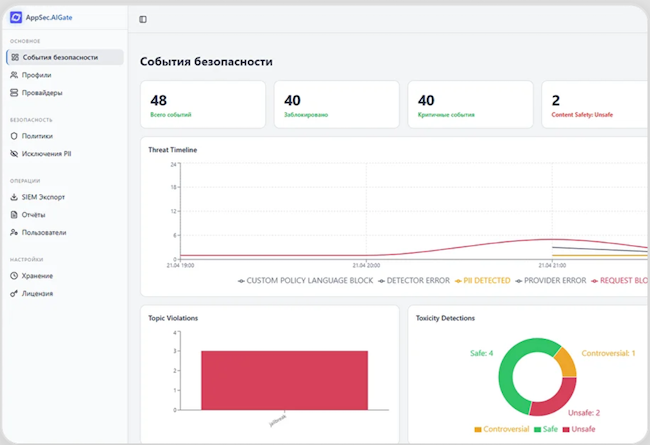Click the AppSec.AIGate brand name
The width and height of the screenshot is (650, 445).
click(49, 17)
